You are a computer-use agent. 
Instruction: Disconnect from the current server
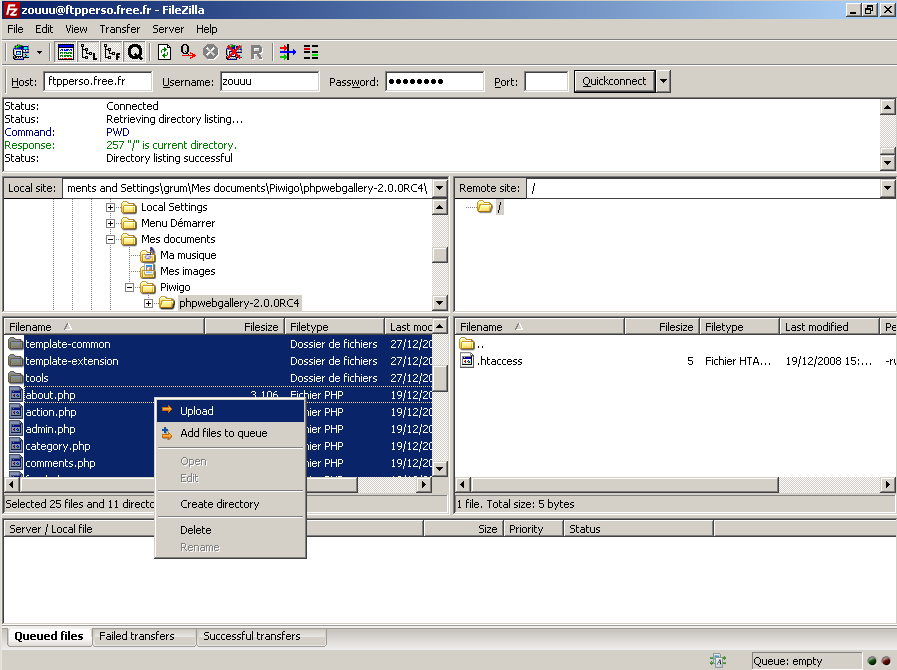click(233, 53)
